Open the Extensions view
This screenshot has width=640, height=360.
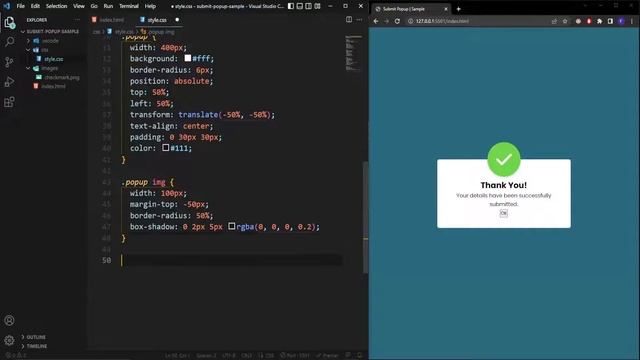(x=9, y=102)
